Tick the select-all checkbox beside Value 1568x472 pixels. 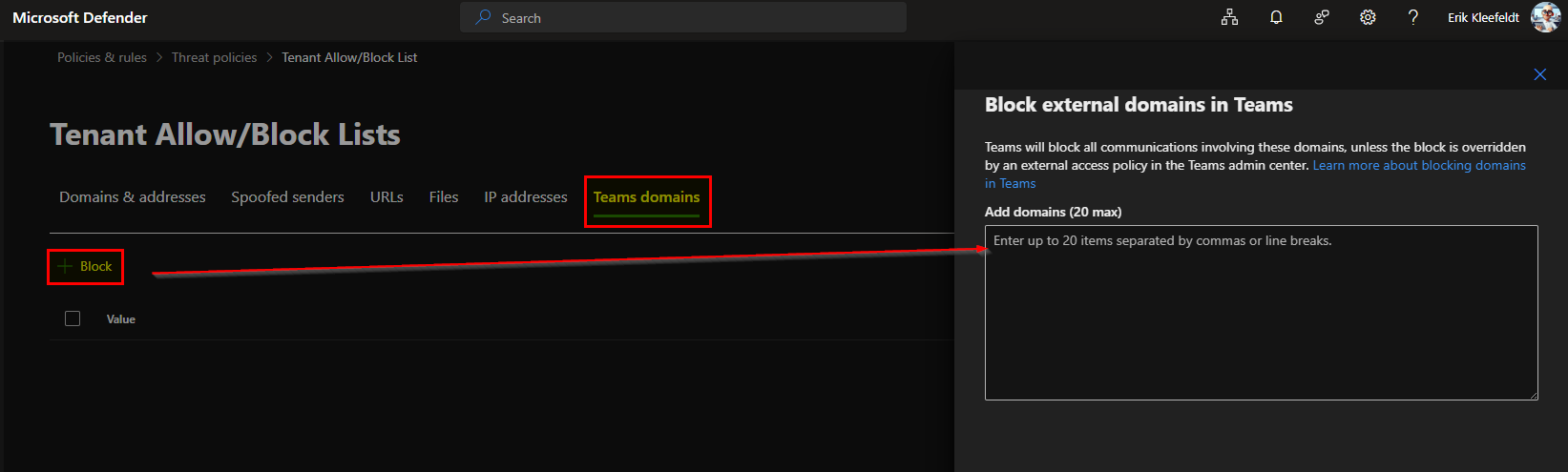[73, 318]
